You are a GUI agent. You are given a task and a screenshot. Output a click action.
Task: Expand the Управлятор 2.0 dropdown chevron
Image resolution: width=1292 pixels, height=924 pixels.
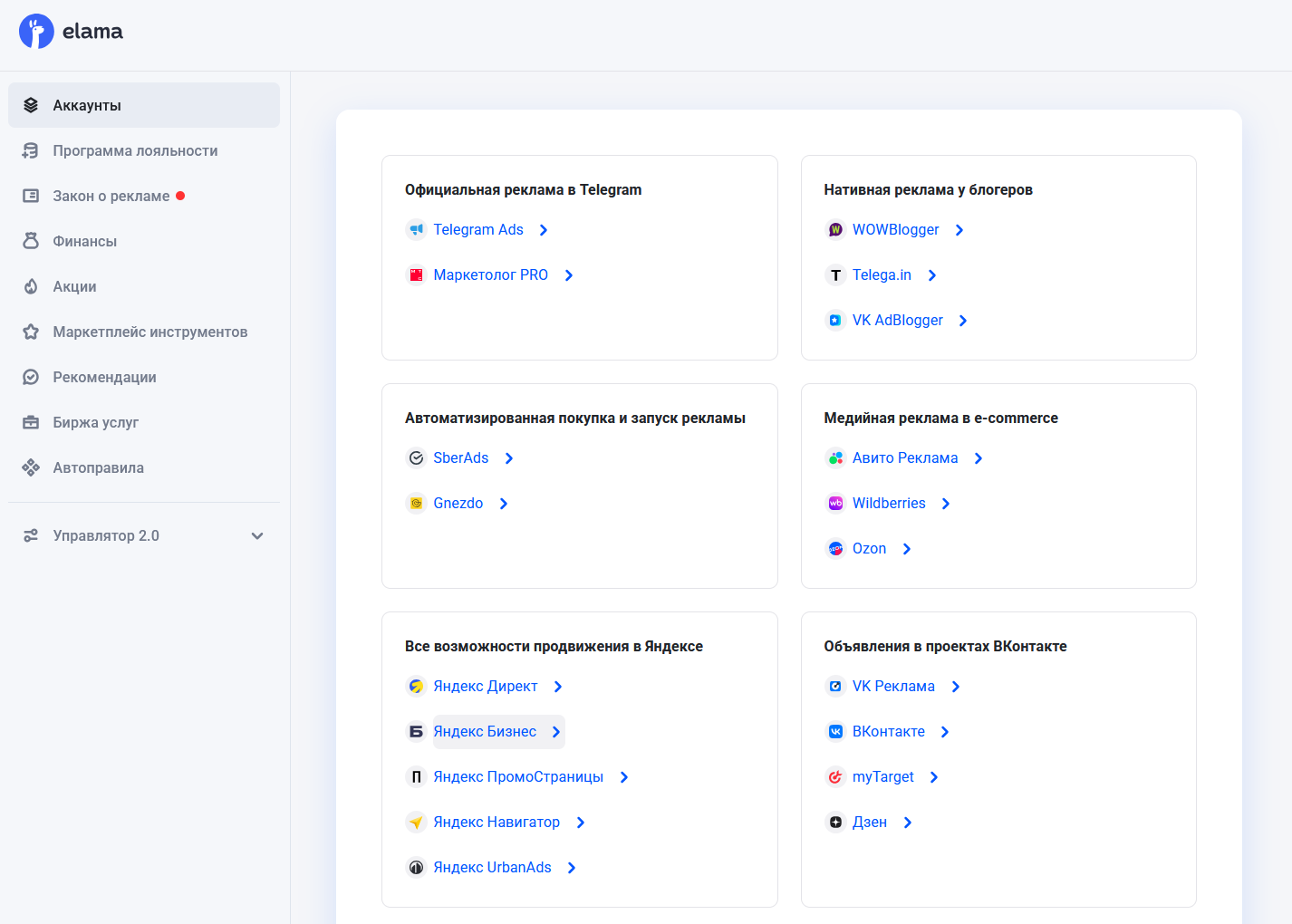[x=257, y=536]
